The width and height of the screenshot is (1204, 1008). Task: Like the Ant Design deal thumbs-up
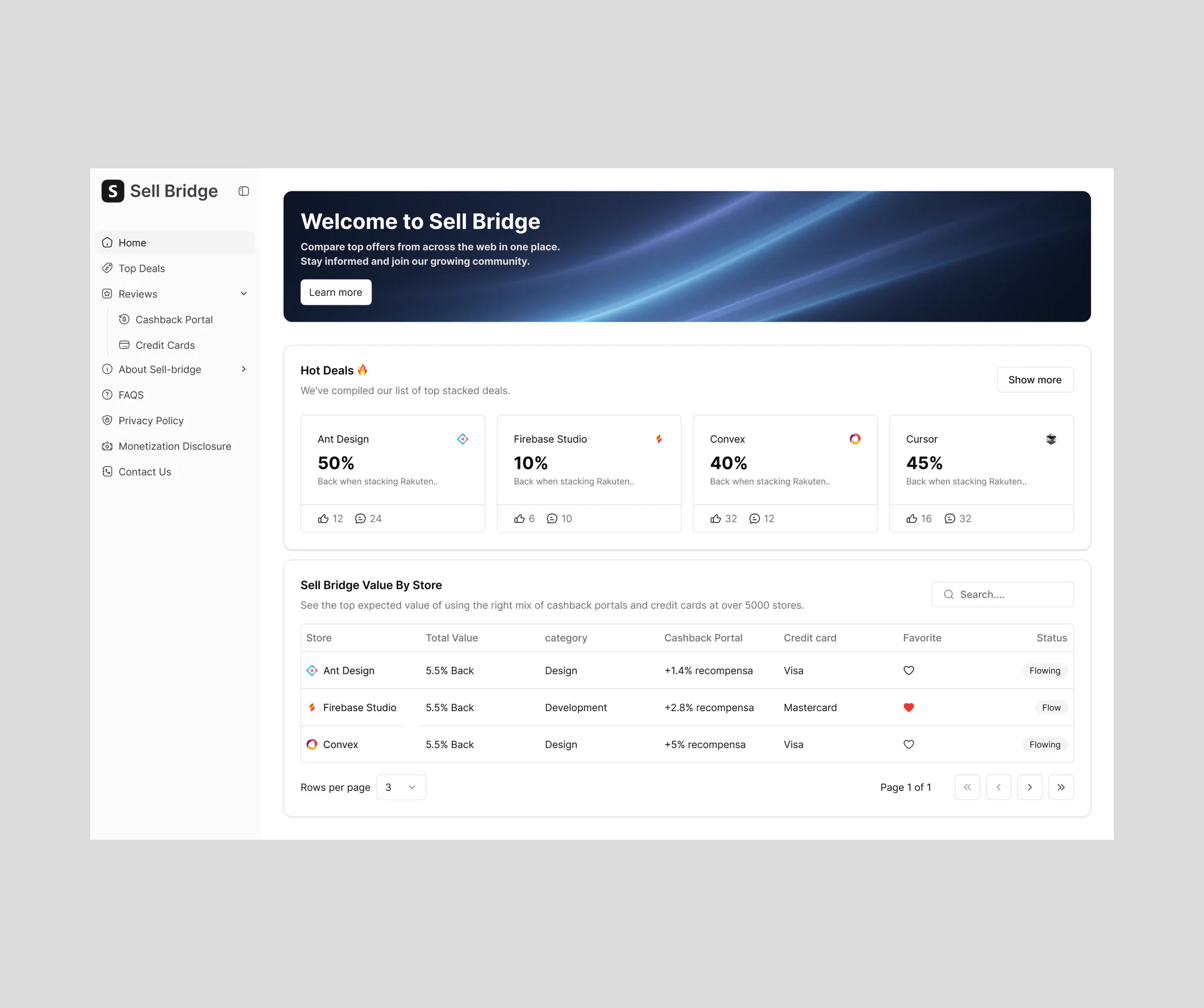click(323, 518)
